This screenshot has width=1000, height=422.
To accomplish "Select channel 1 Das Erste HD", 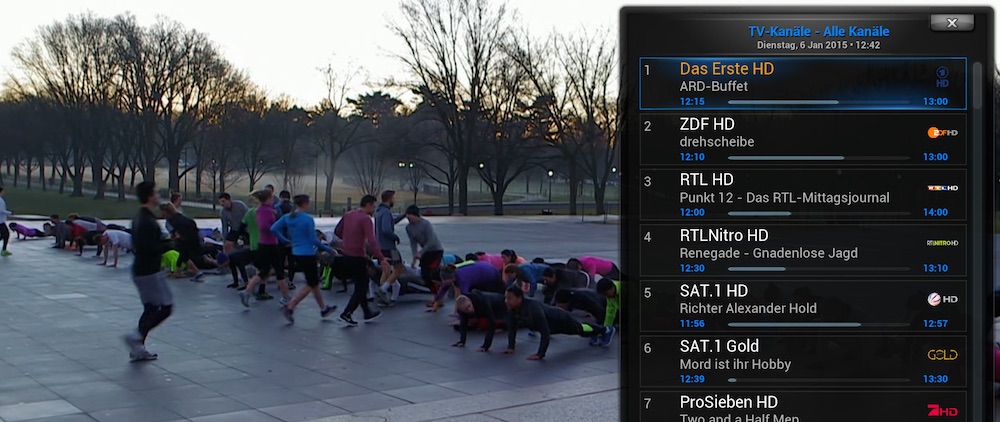I will coord(803,84).
